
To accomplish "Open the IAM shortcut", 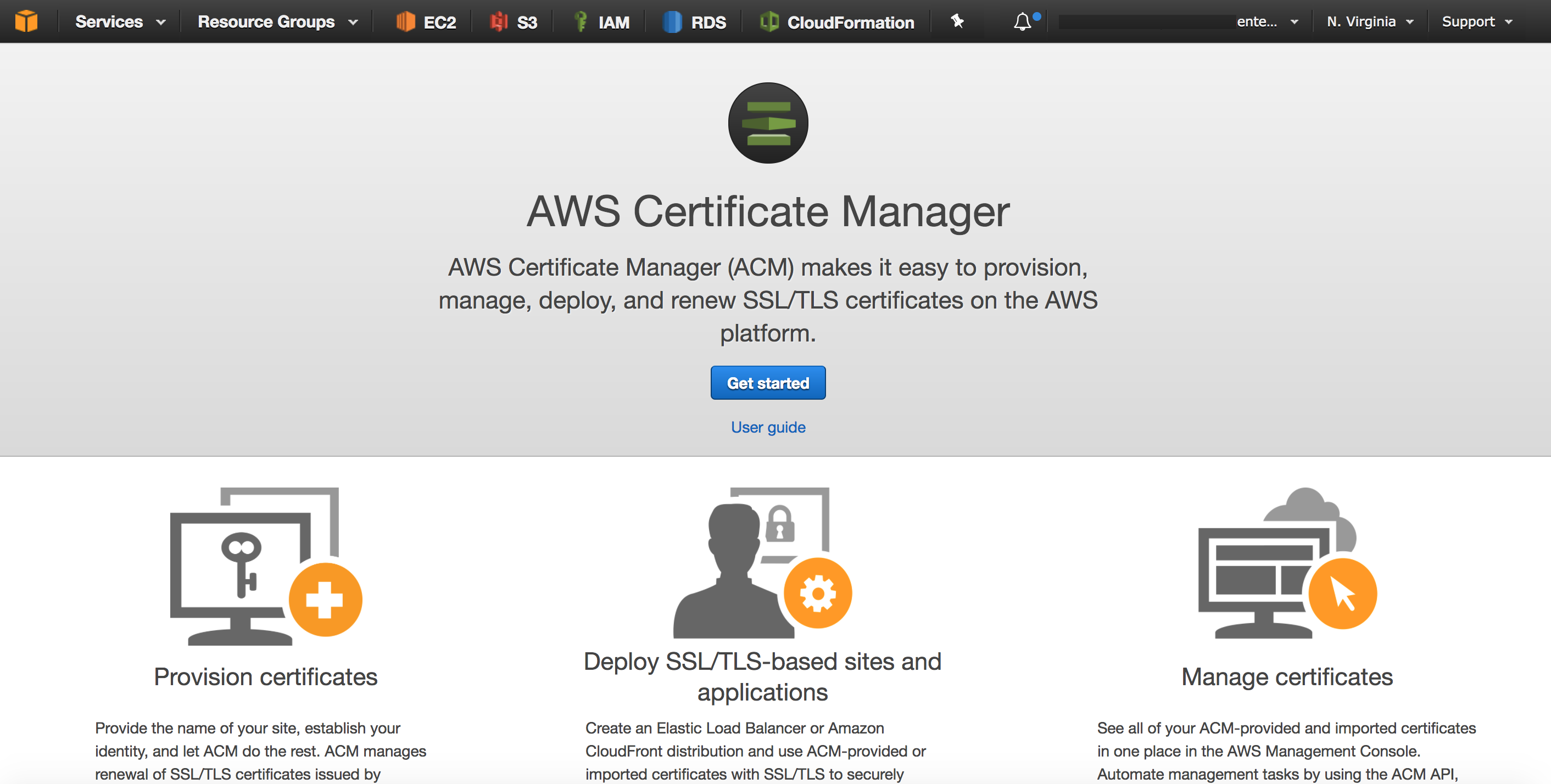I will (600, 23).
